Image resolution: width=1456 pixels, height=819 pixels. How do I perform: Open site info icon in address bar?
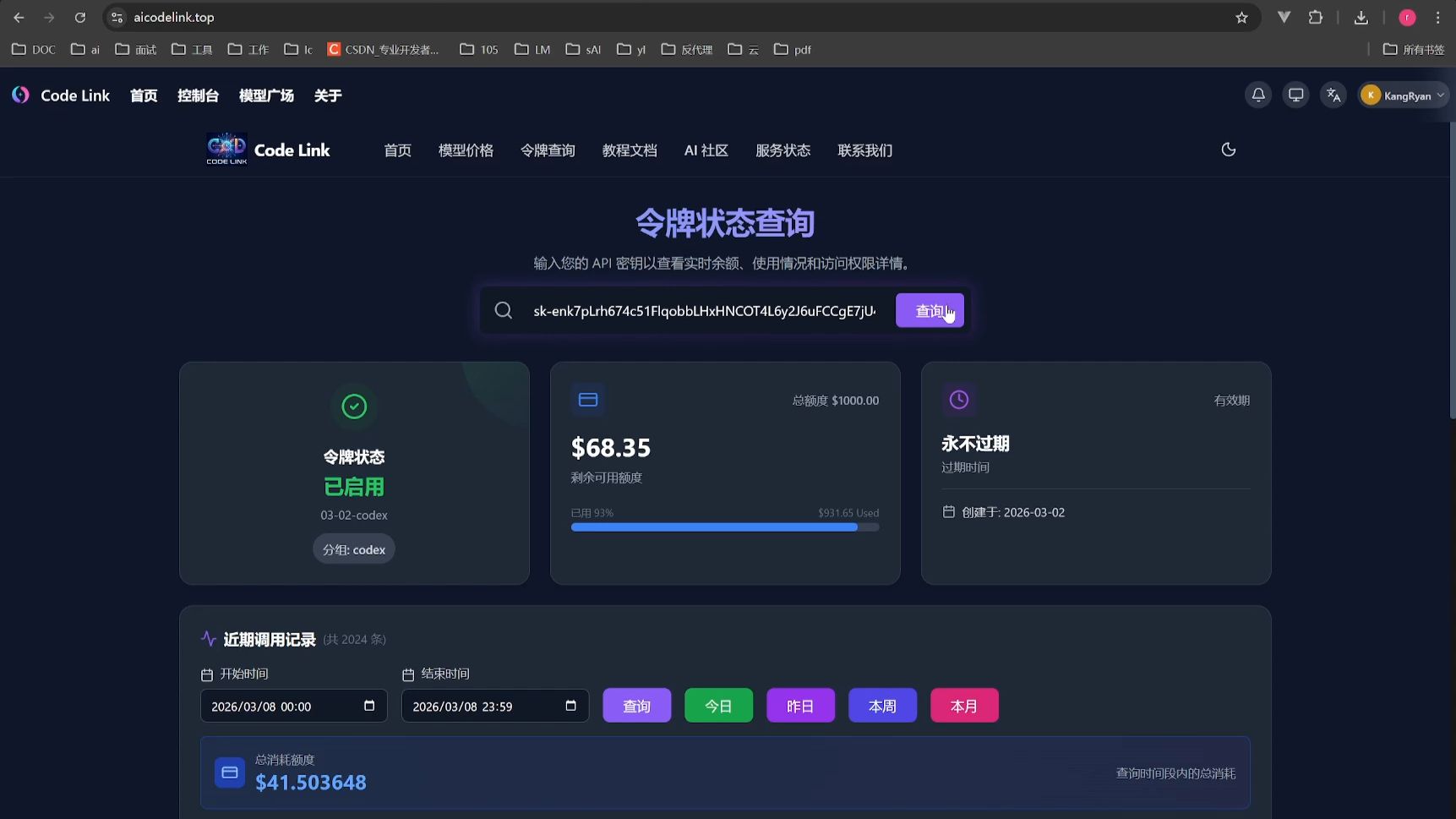click(x=117, y=17)
